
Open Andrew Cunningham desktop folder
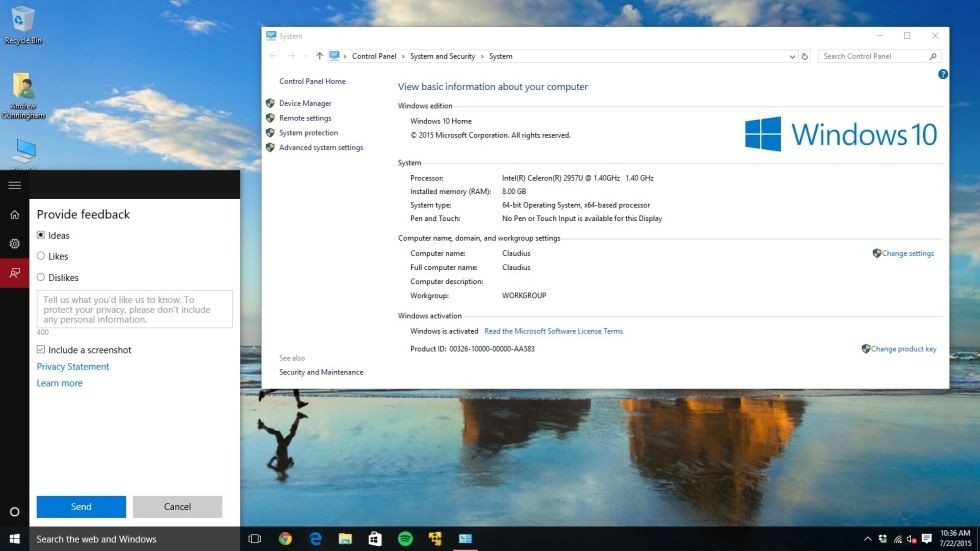point(23,96)
